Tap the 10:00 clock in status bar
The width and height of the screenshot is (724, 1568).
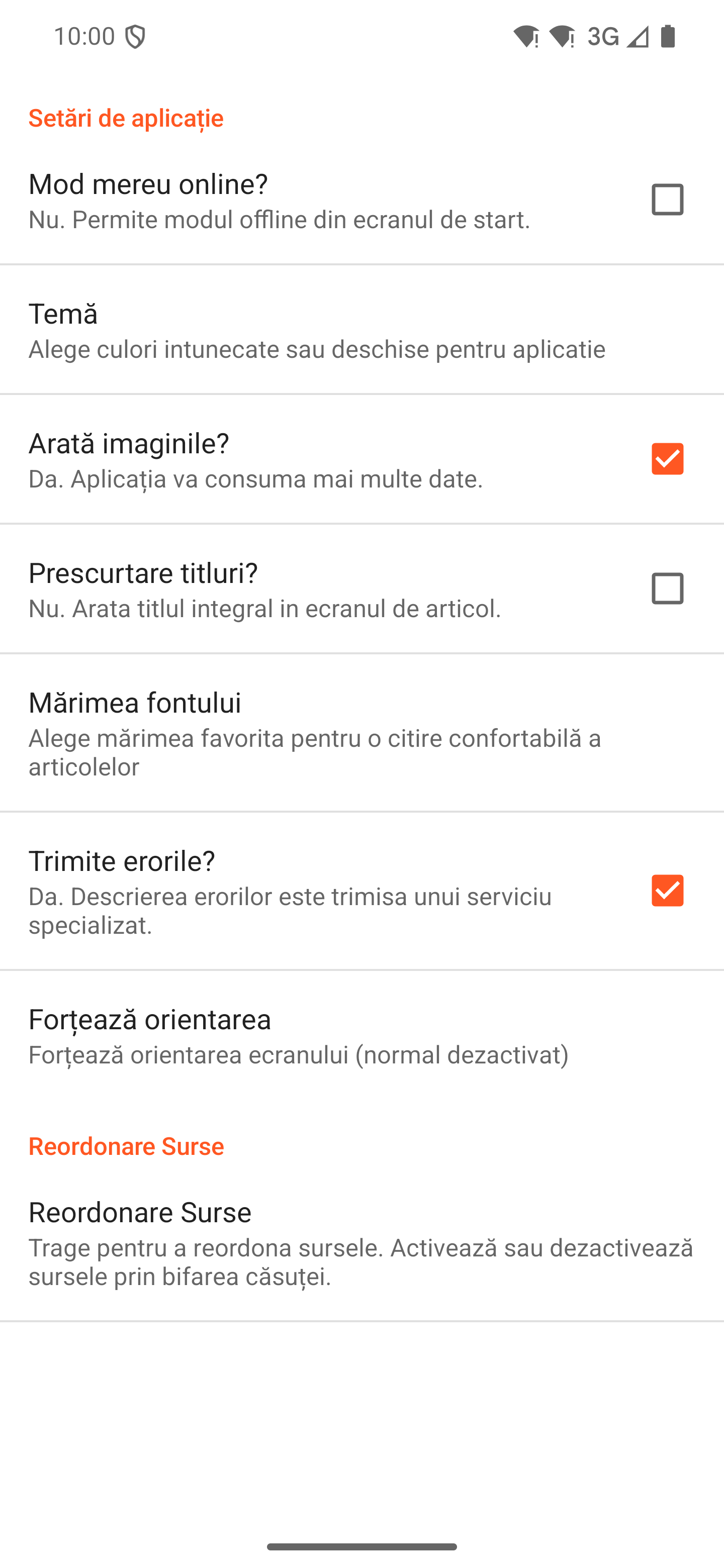point(84,37)
